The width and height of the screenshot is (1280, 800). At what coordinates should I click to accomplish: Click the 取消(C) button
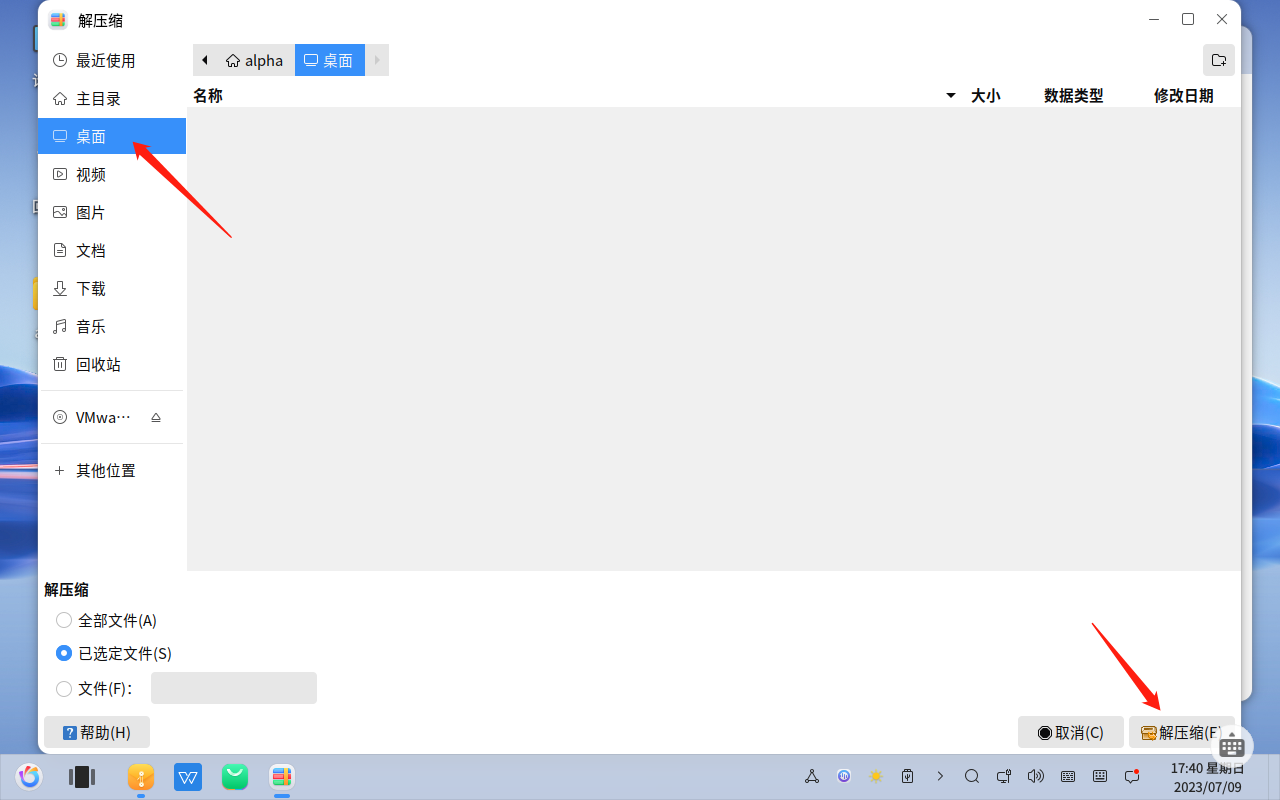[1071, 732]
